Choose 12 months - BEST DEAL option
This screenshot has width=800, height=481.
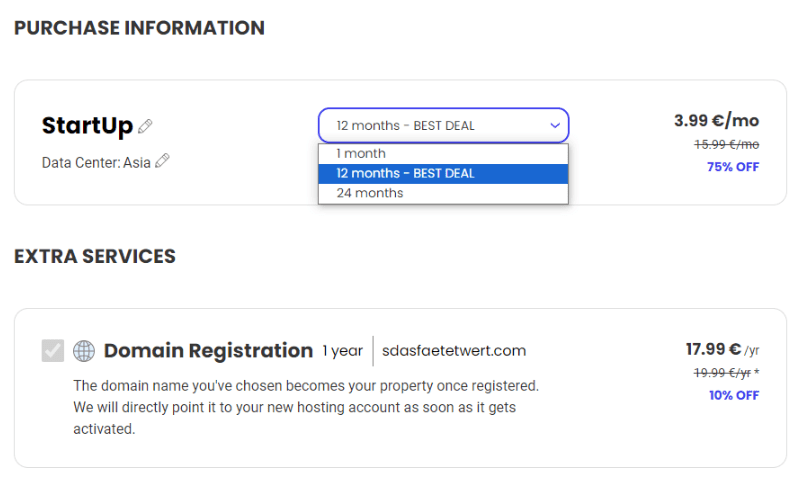(x=443, y=173)
